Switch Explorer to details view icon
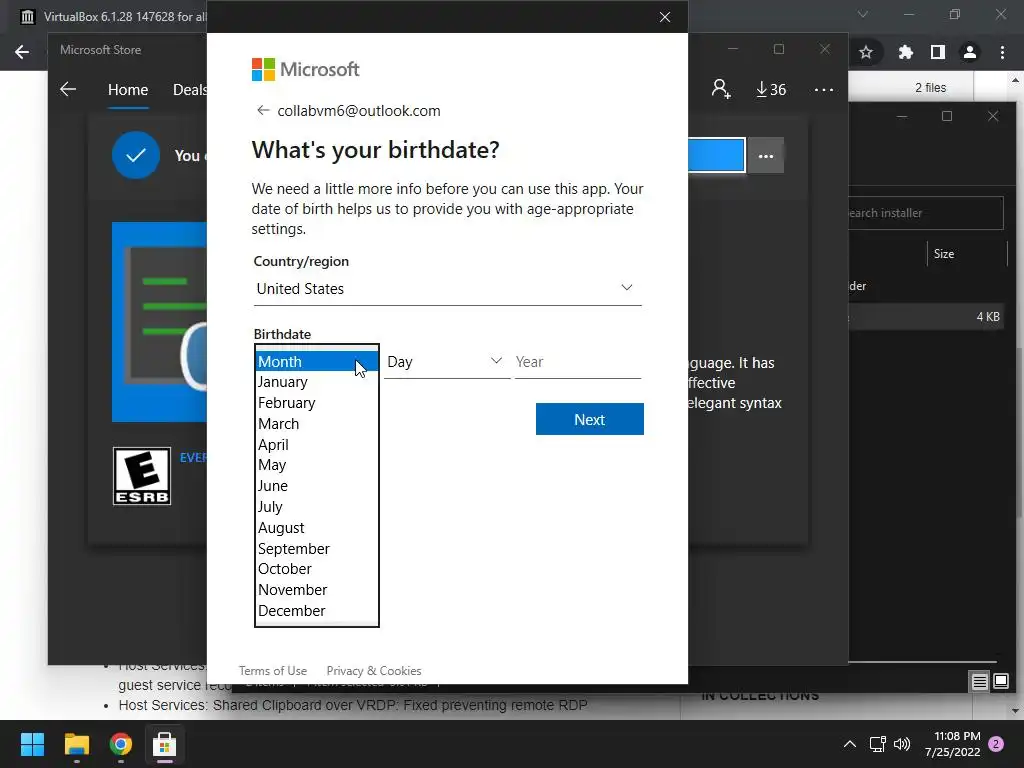 click(x=980, y=682)
